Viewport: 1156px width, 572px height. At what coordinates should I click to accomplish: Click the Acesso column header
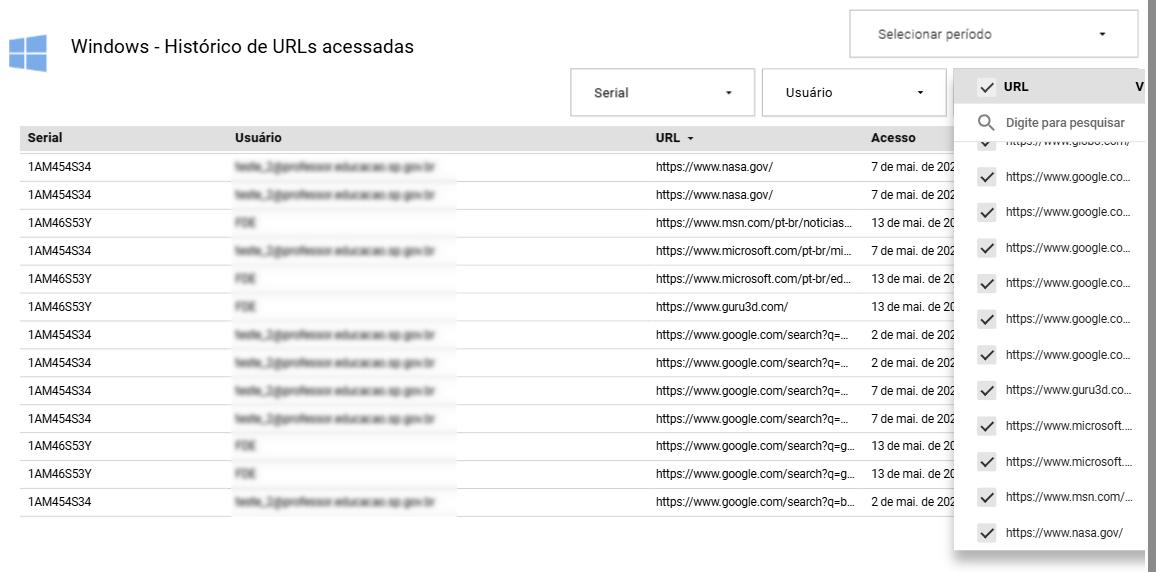click(893, 138)
